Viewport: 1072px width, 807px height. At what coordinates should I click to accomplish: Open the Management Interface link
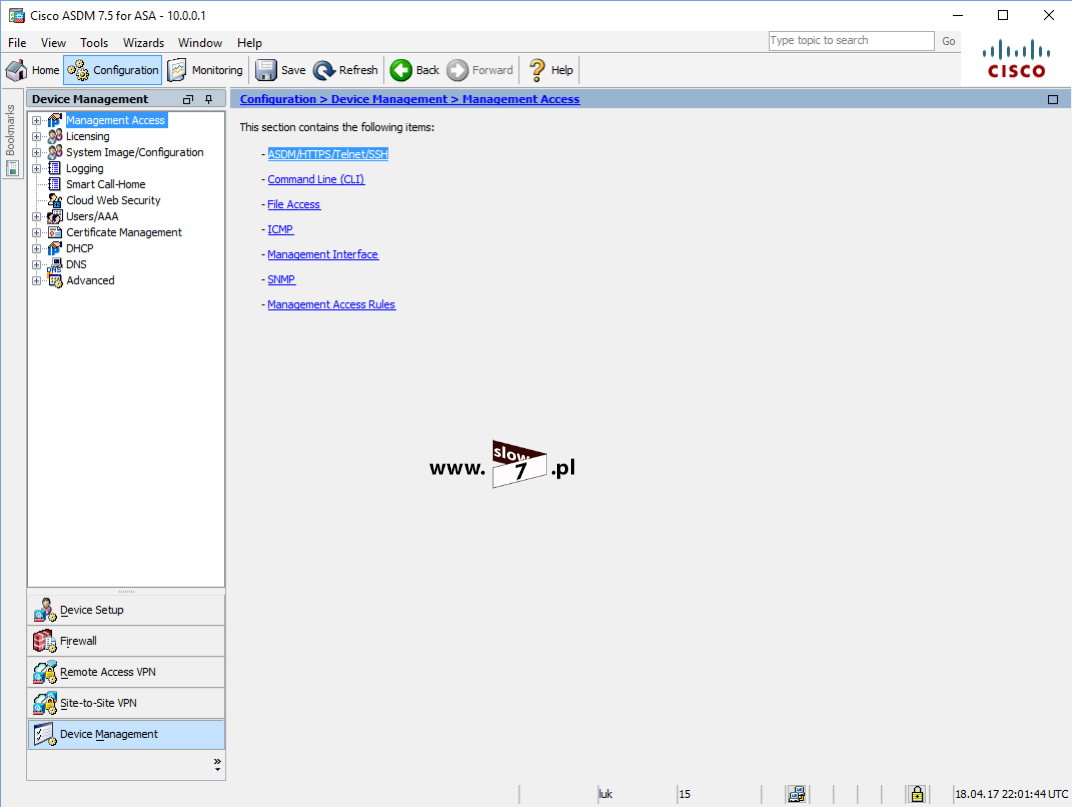pyautogui.click(x=323, y=254)
